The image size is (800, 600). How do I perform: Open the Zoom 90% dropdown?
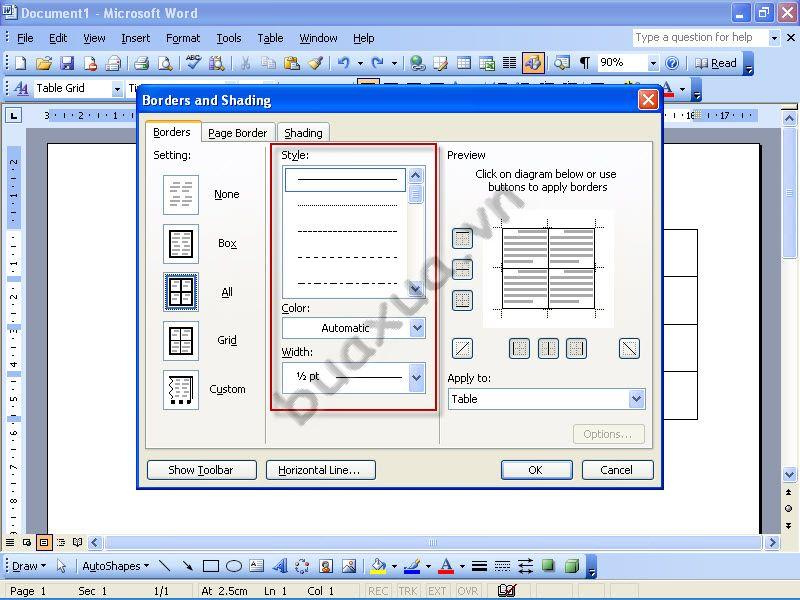click(x=653, y=63)
